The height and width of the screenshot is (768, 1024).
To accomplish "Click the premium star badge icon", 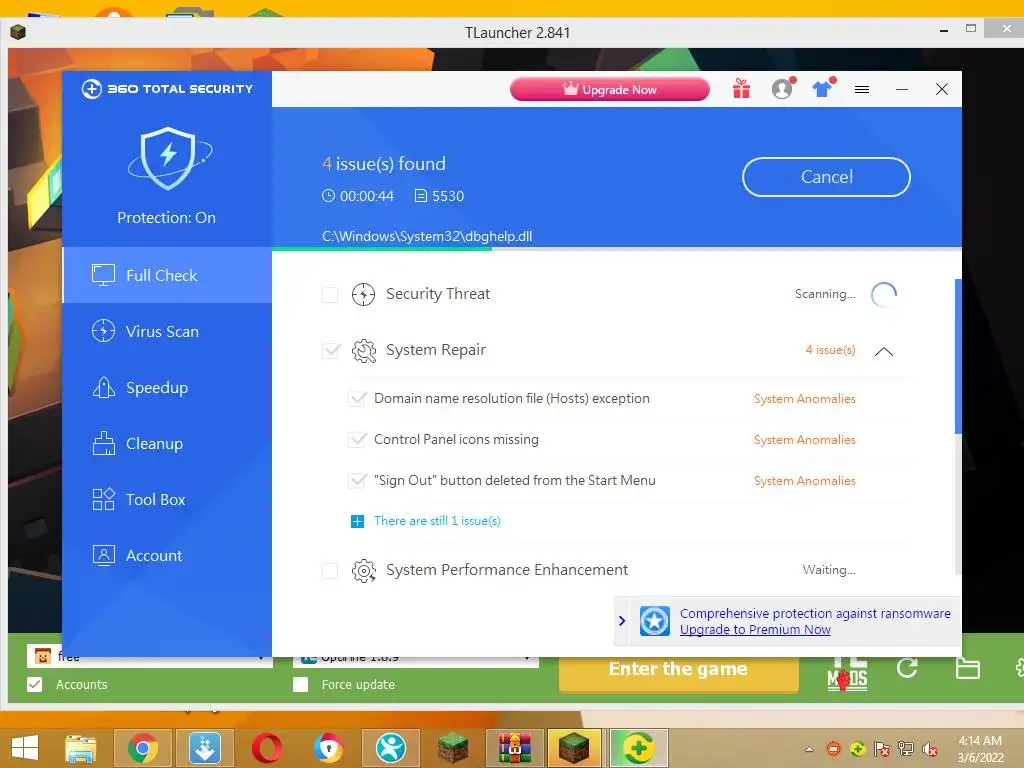I will (654, 621).
